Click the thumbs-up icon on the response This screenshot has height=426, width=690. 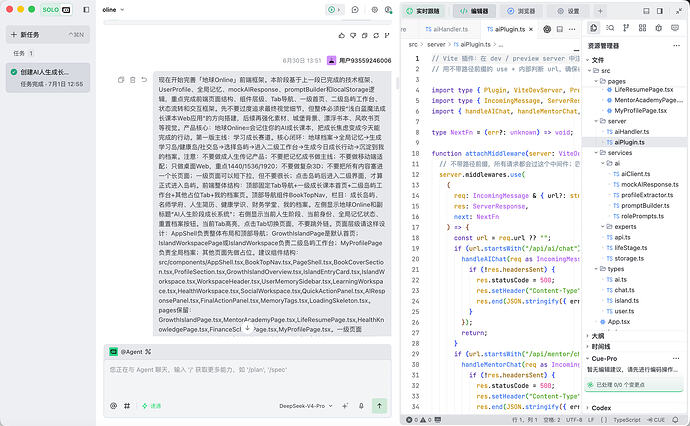coord(341,35)
